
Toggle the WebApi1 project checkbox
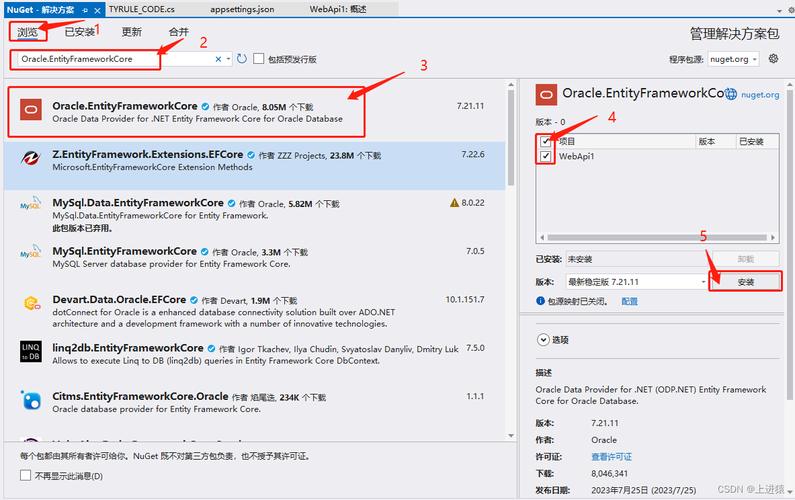546,156
